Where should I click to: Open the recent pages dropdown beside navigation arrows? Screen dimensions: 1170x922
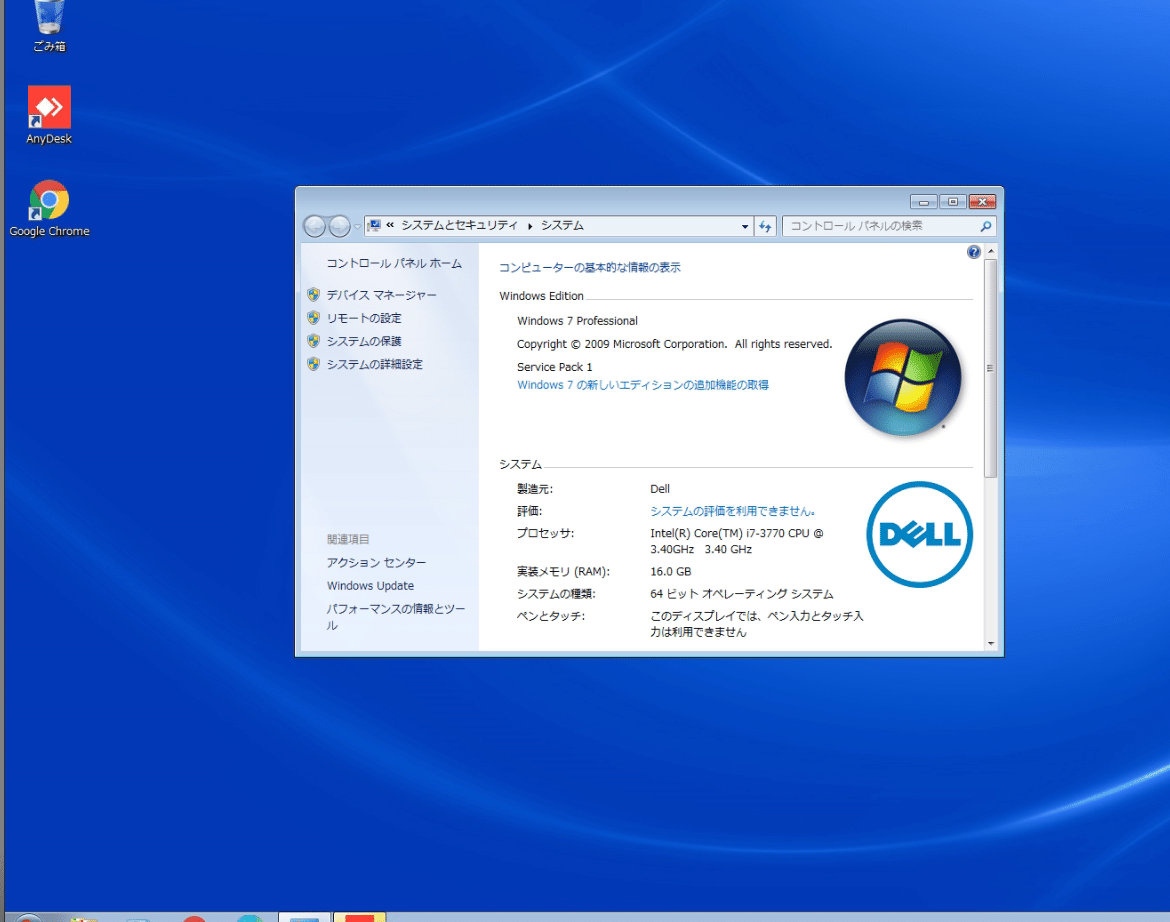[357, 226]
